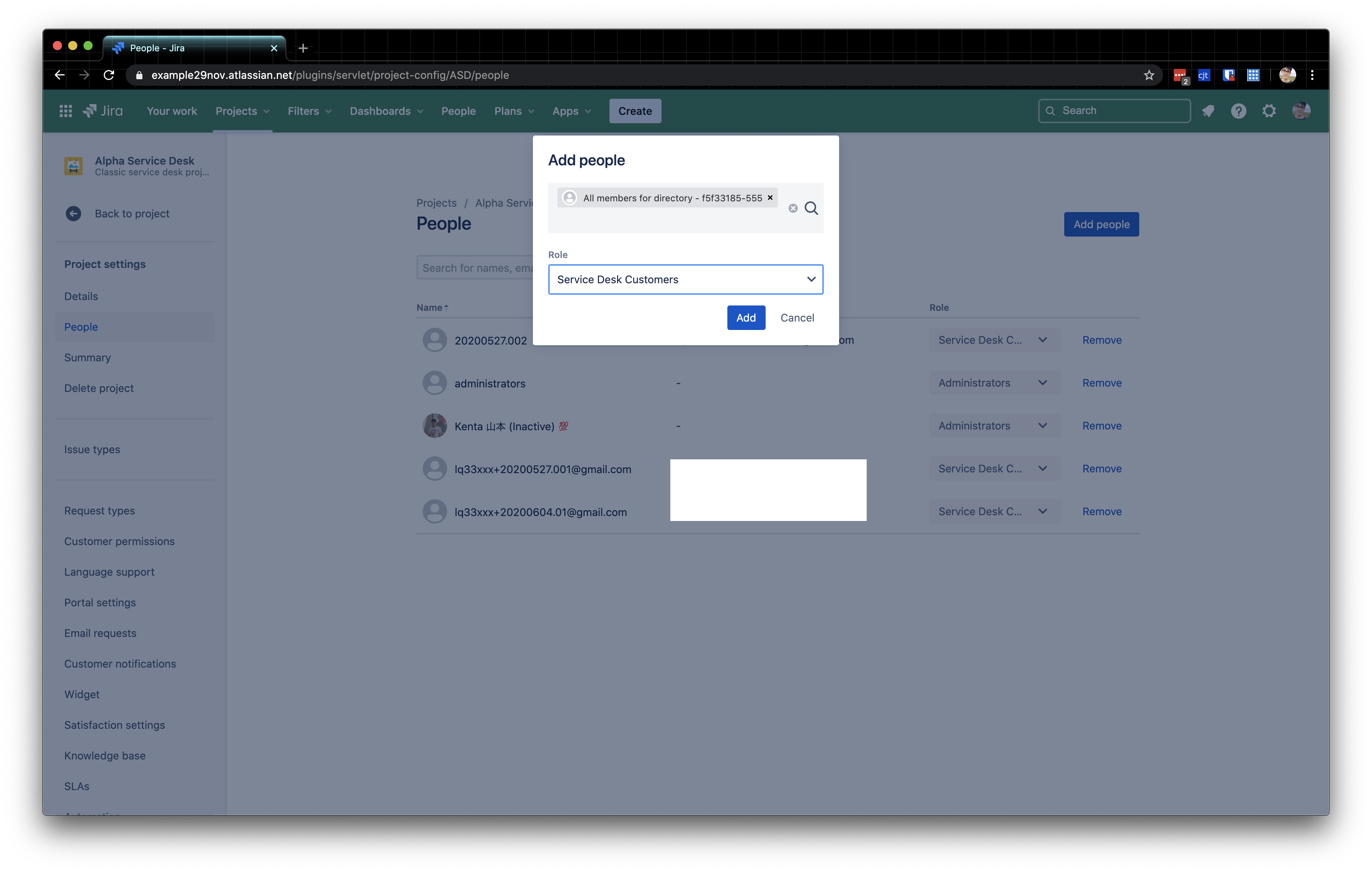Reload the page in the browser
1372x872 pixels.
(x=109, y=75)
